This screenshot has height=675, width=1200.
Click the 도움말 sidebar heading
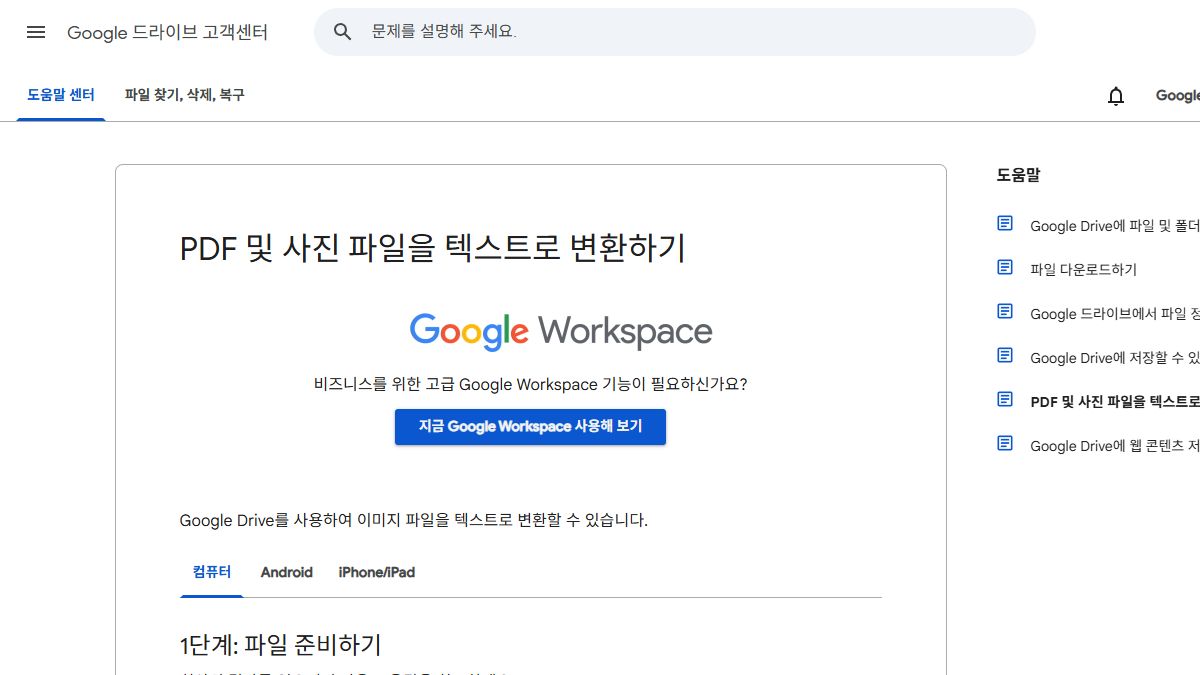click(1018, 175)
